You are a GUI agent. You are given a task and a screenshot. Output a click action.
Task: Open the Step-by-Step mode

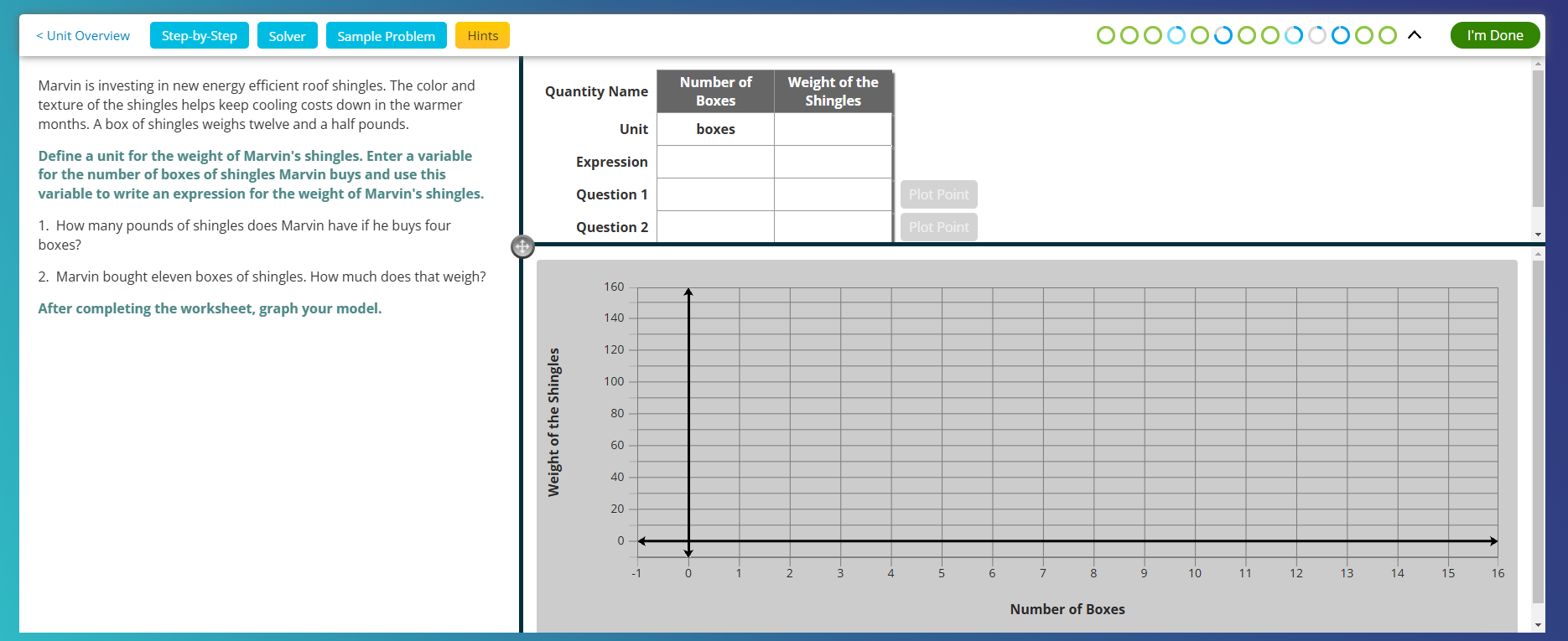[200, 35]
